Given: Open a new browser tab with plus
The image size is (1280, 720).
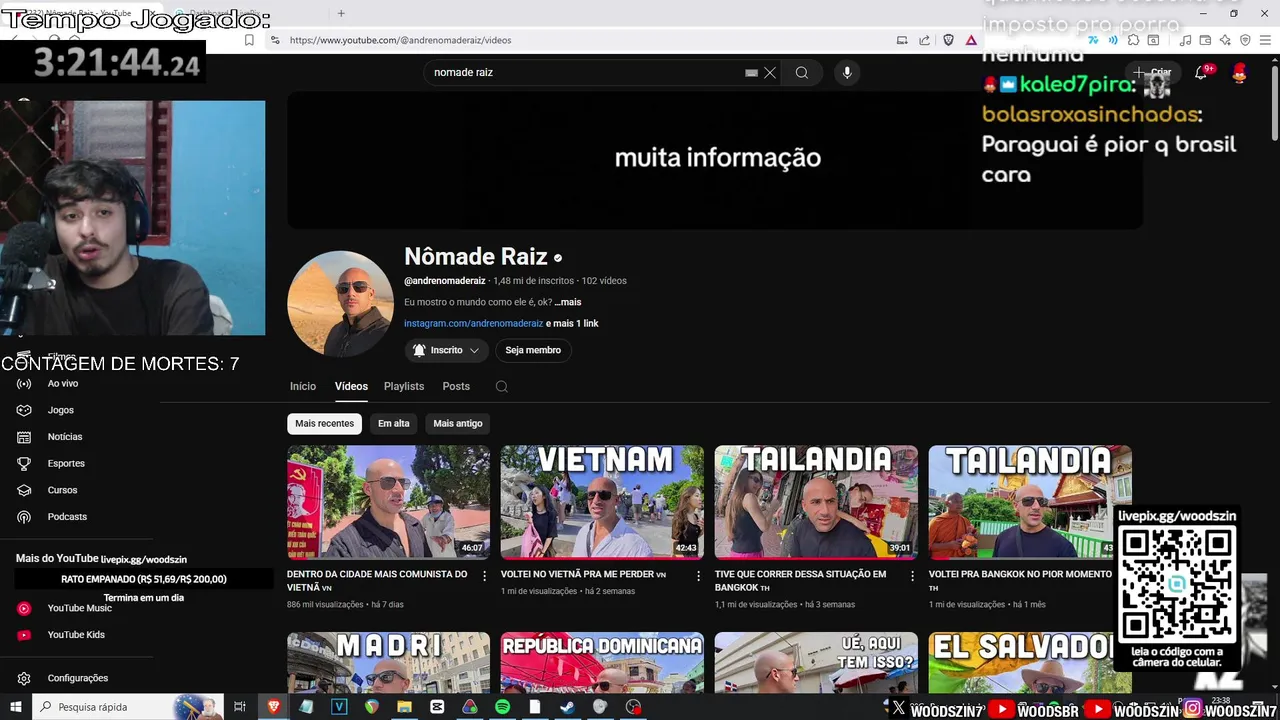Looking at the screenshot, I should [341, 13].
